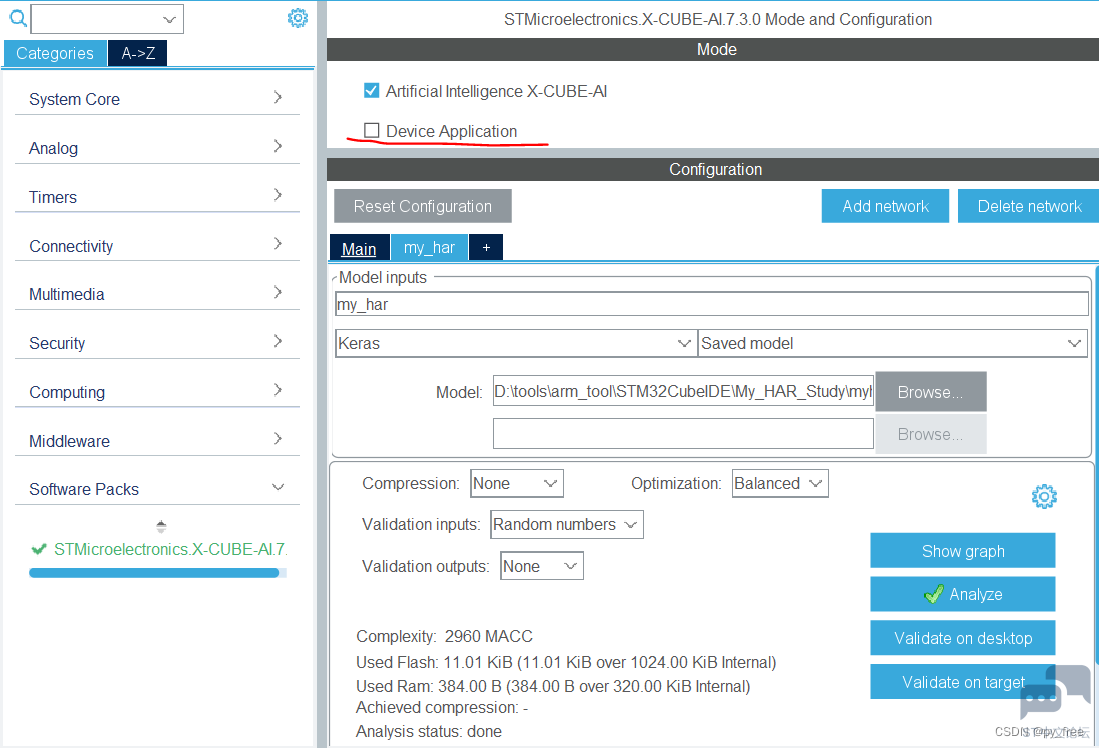Click the up-down sort arrows under Software Packs
This screenshot has width=1099, height=748.
[161, 526]
